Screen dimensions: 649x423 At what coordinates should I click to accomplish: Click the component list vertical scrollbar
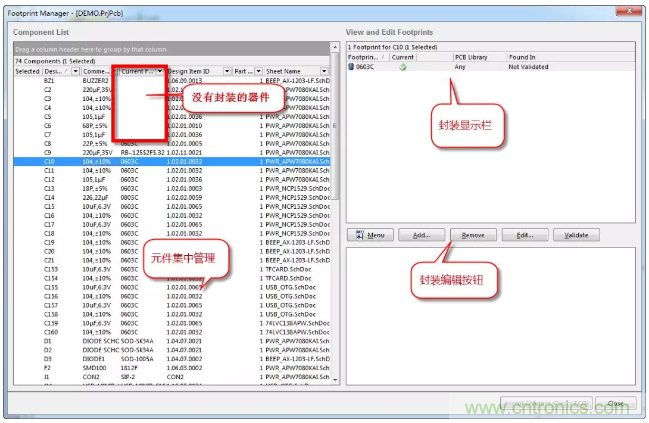334,200
